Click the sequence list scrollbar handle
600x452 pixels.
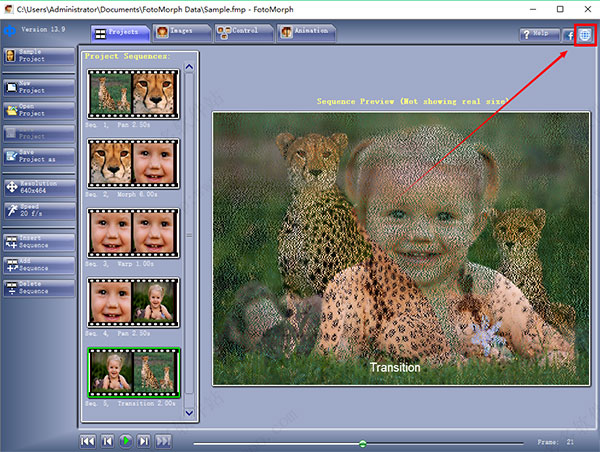[x=189, y=235]
